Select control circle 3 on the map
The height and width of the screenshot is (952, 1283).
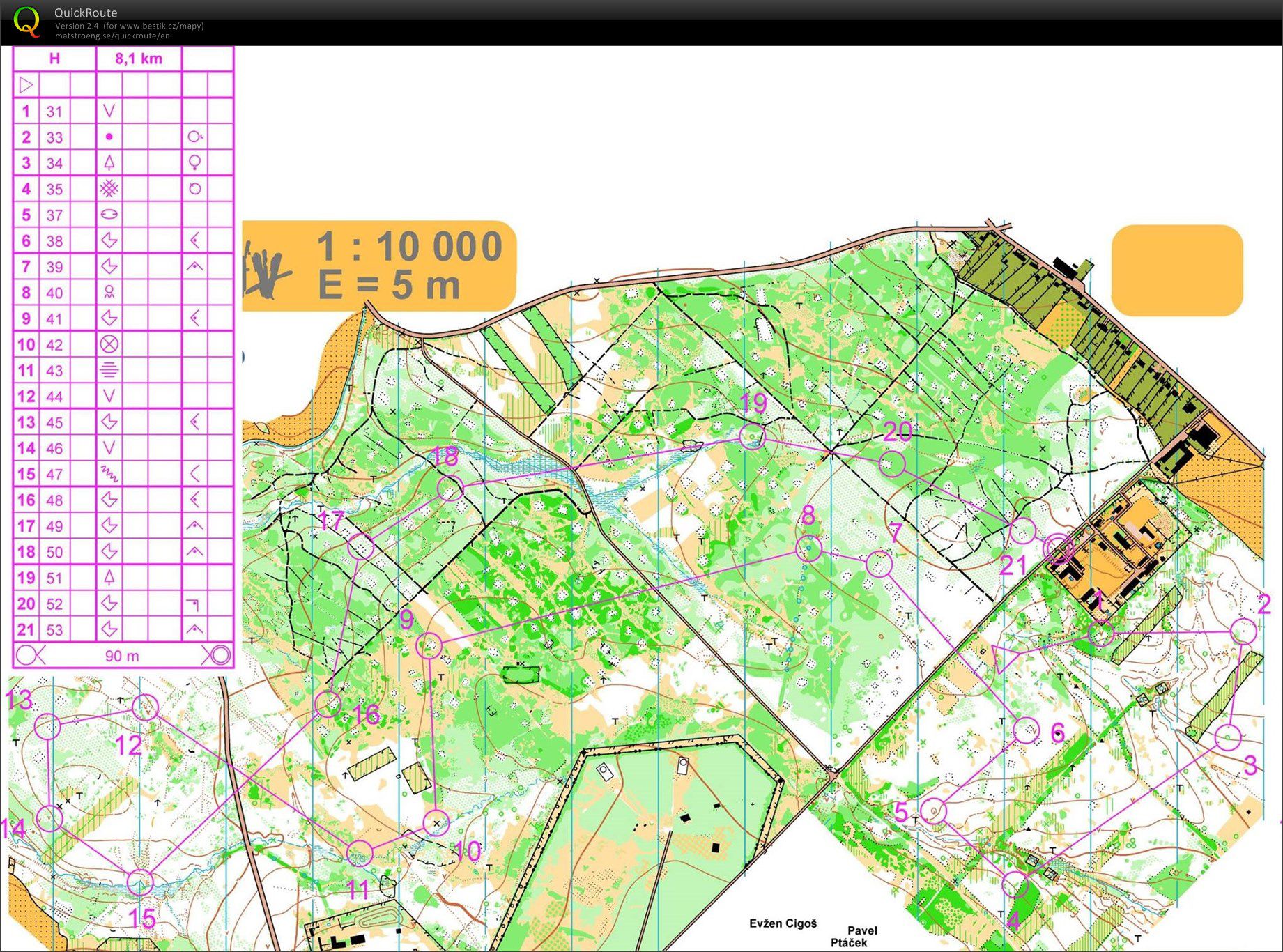(x=1228, y=737)
